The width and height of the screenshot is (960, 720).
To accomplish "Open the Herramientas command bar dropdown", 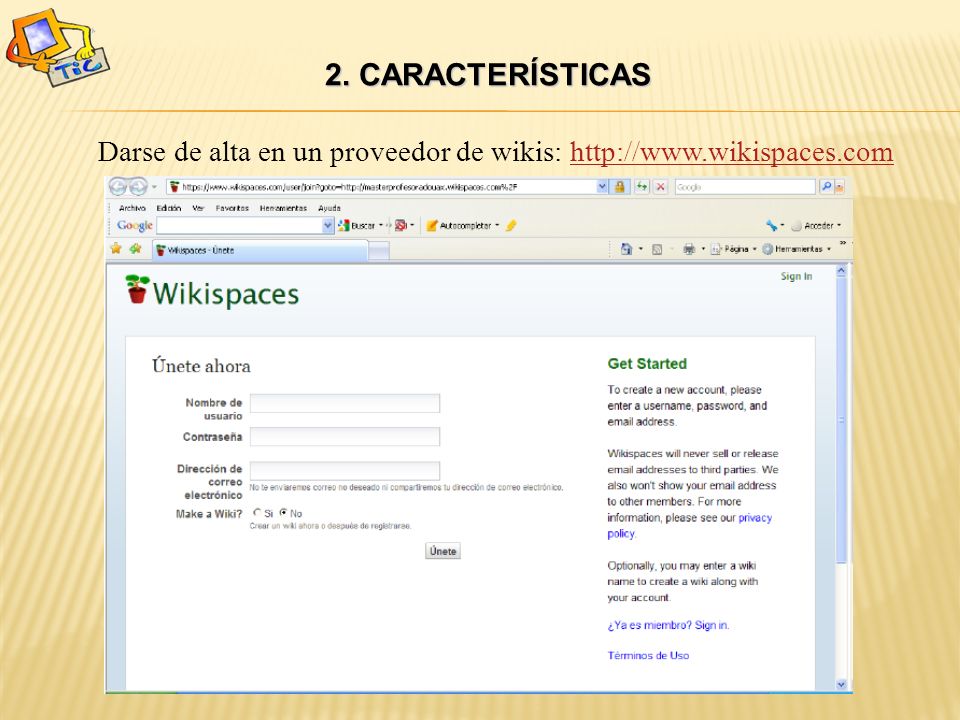I will click(x=797, y=249).
